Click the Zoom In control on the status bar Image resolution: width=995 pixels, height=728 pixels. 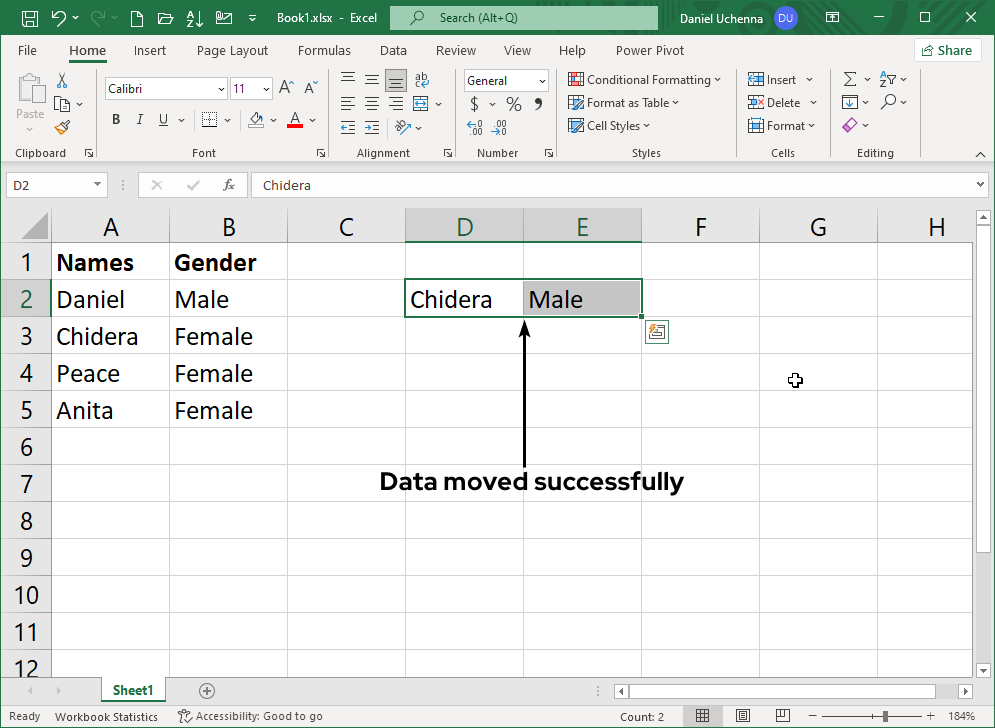click(930, 716)
